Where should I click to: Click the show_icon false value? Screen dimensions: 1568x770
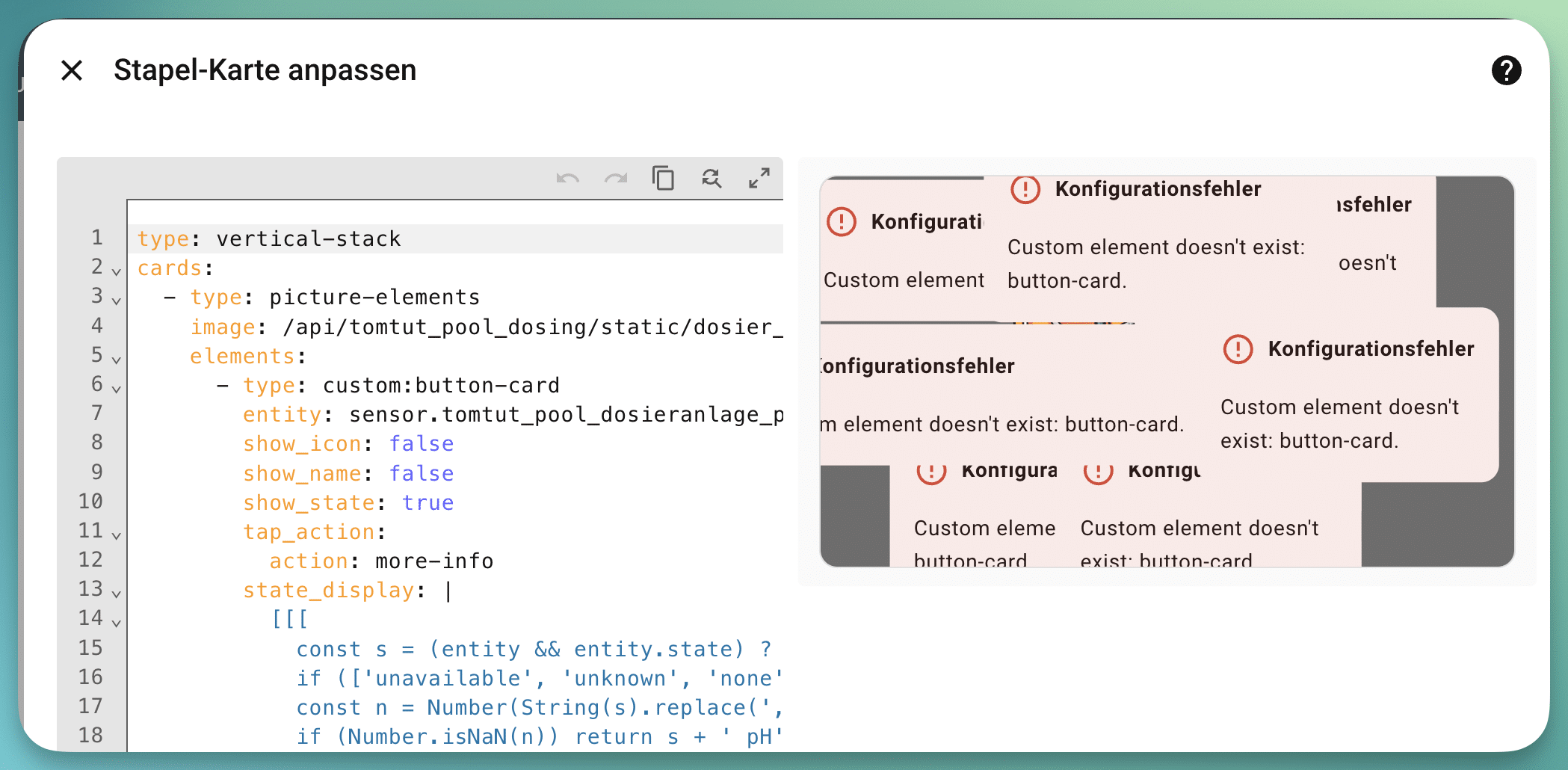422,444
